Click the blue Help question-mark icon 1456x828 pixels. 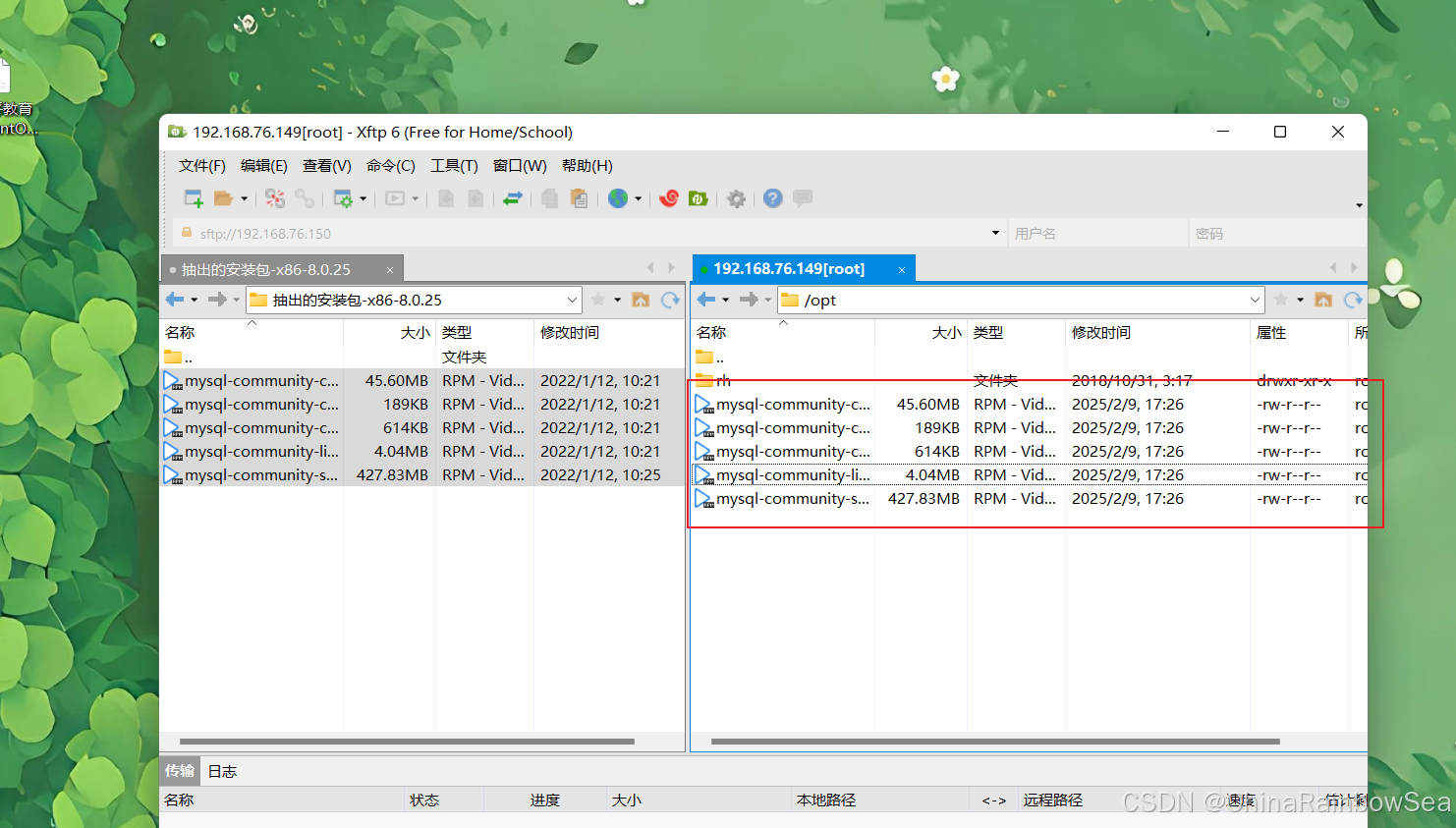(x=773, y=198)
